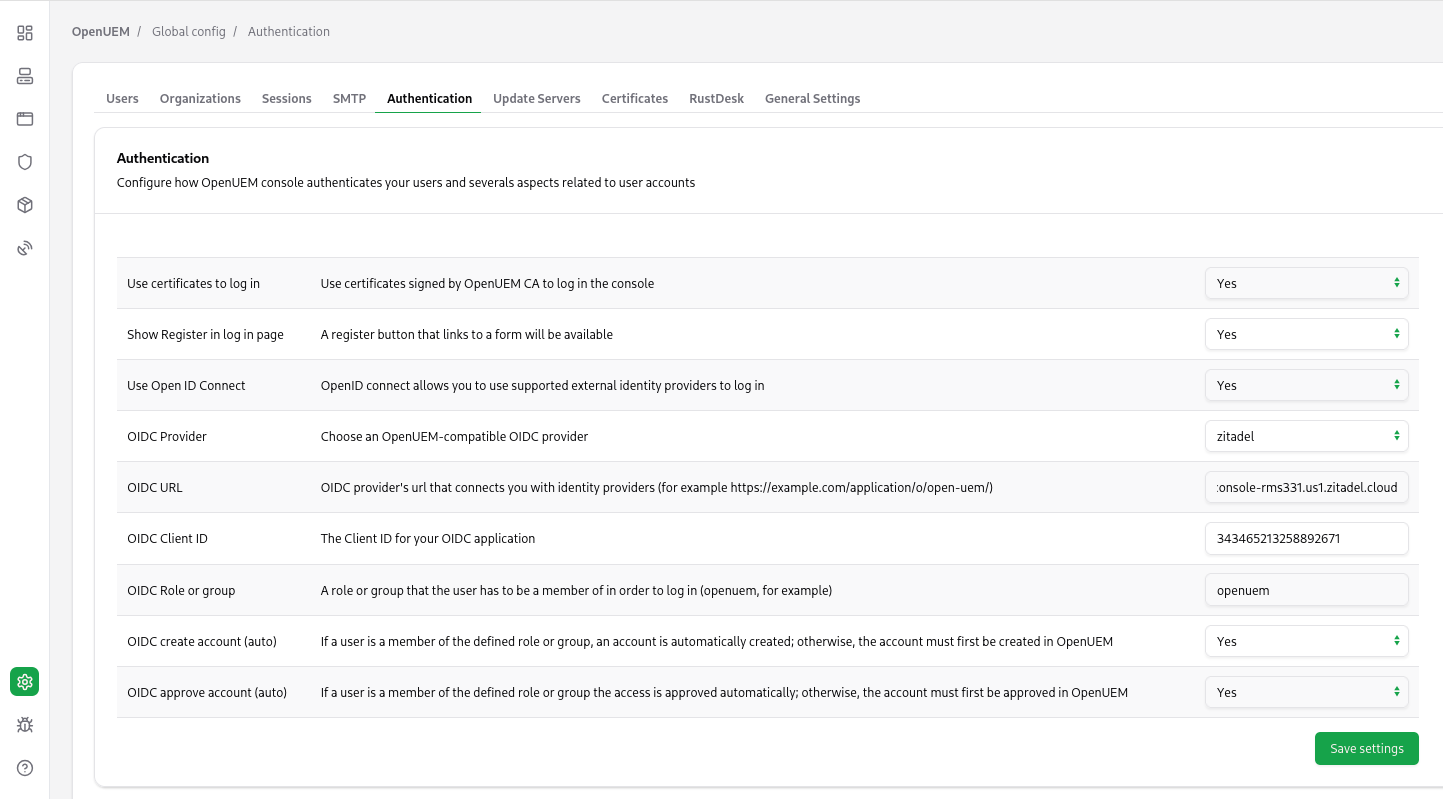The height and width of the screenshot is (799, 1443).
Task: Open 'OIDC create account (auto)' dropdown
Action: click(x=1306, y=641)
